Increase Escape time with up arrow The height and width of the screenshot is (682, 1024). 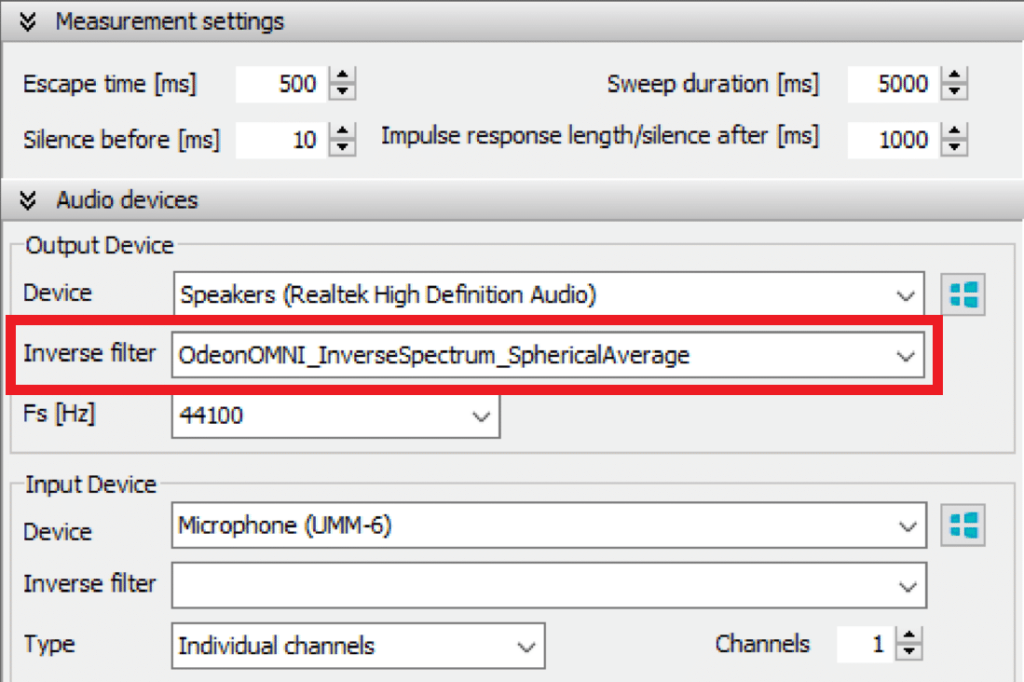[343, 77]
